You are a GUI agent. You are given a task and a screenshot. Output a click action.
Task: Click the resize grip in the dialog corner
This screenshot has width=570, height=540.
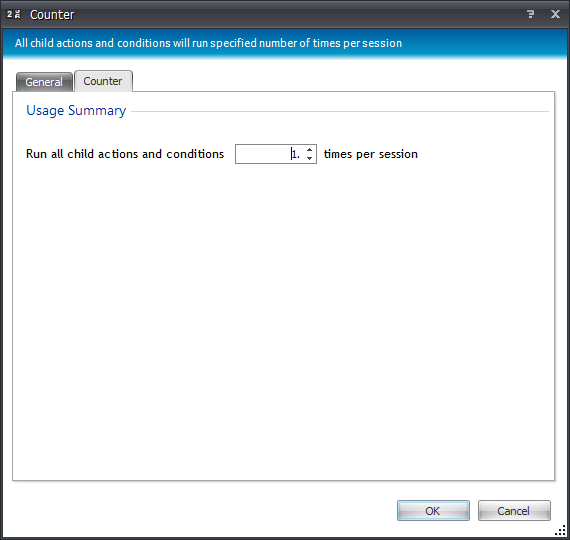(x=561, y=531)
